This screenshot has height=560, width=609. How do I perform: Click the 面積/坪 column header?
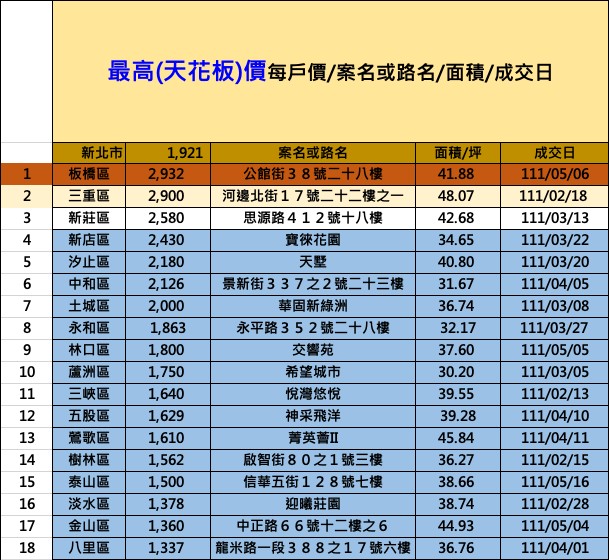(458, 153)
